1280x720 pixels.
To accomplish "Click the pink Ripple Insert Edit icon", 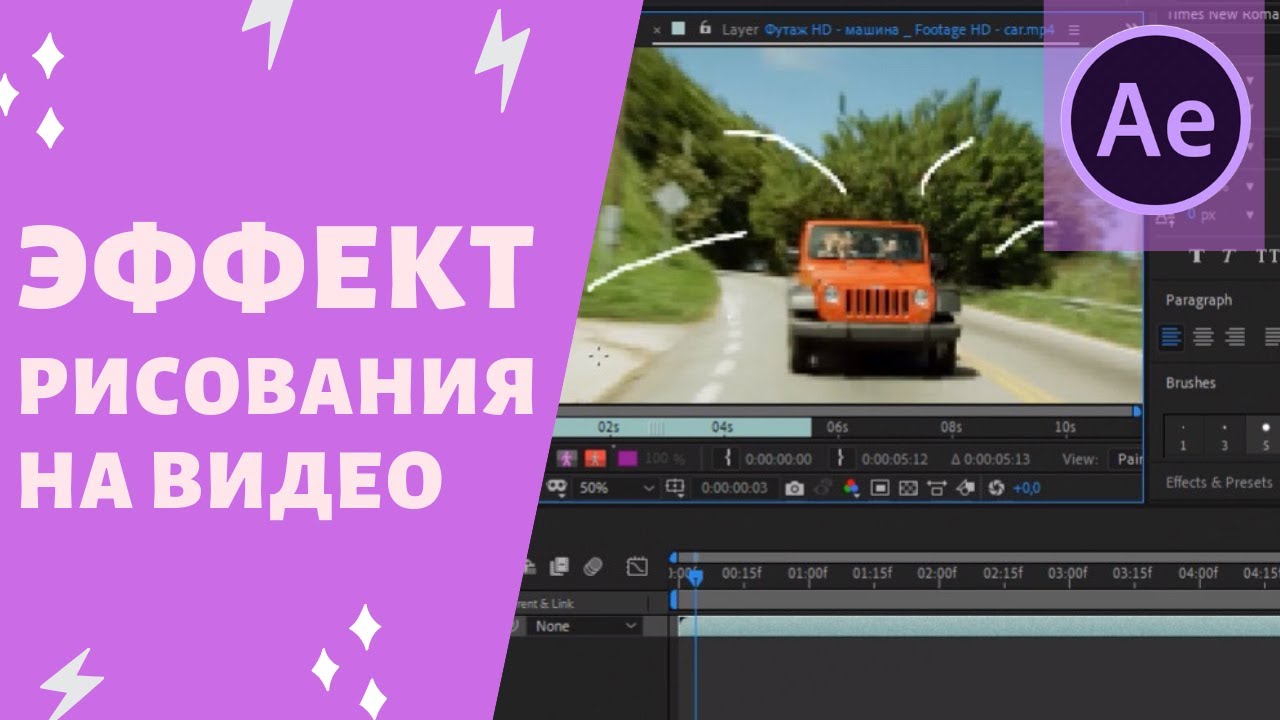I will (x=567, y=459).
